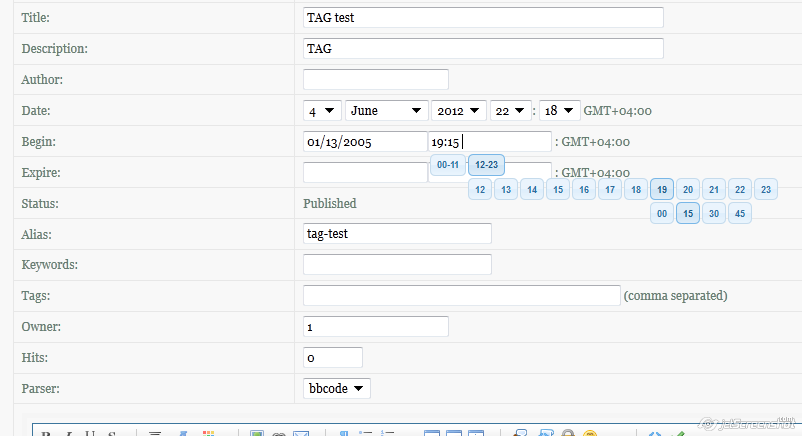Pick minute 15 in time picker

coord(688,213)
